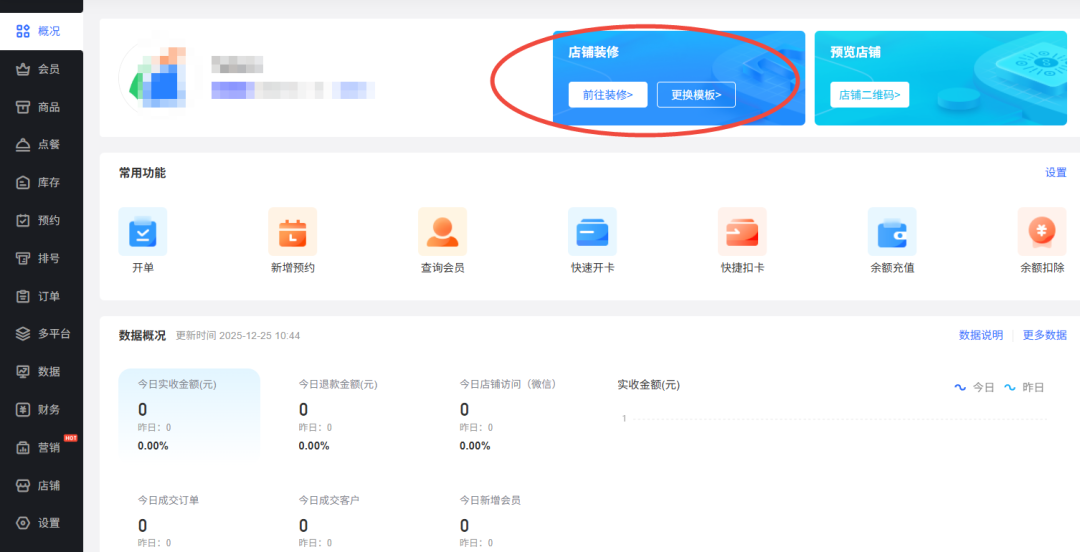Open the 设置 link in 常用功能
The image size is (1080, 552).
pyautogui.click(x=1056, y=173)
